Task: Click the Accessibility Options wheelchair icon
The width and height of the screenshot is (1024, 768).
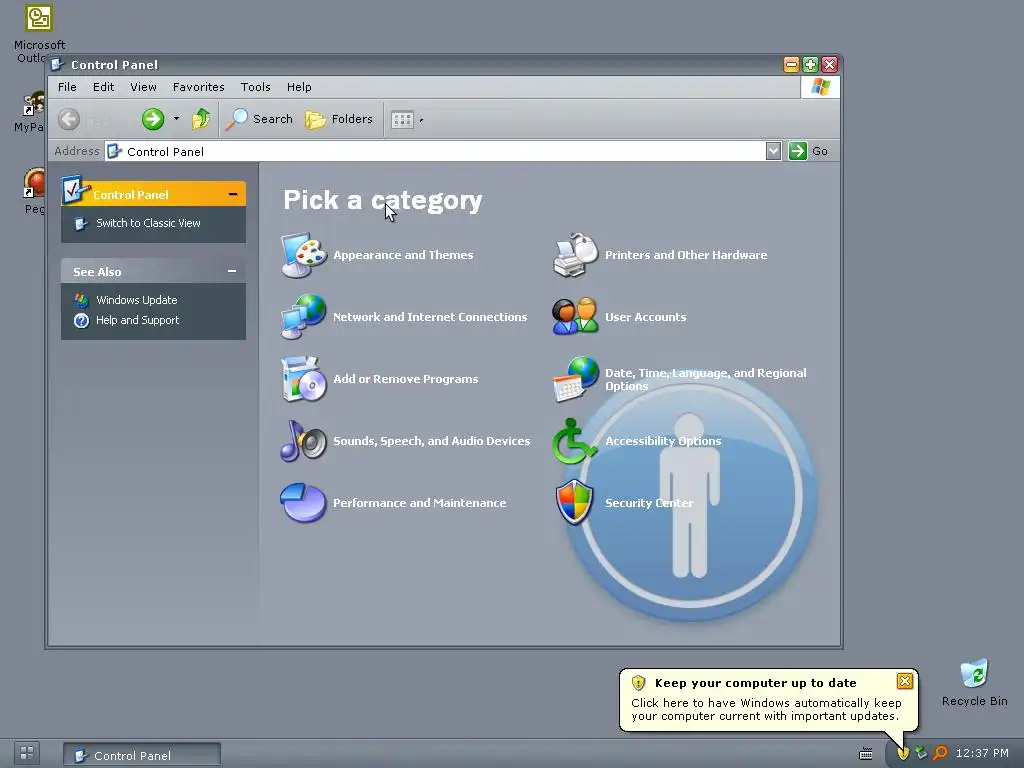Action: click(x=574, y=441)
